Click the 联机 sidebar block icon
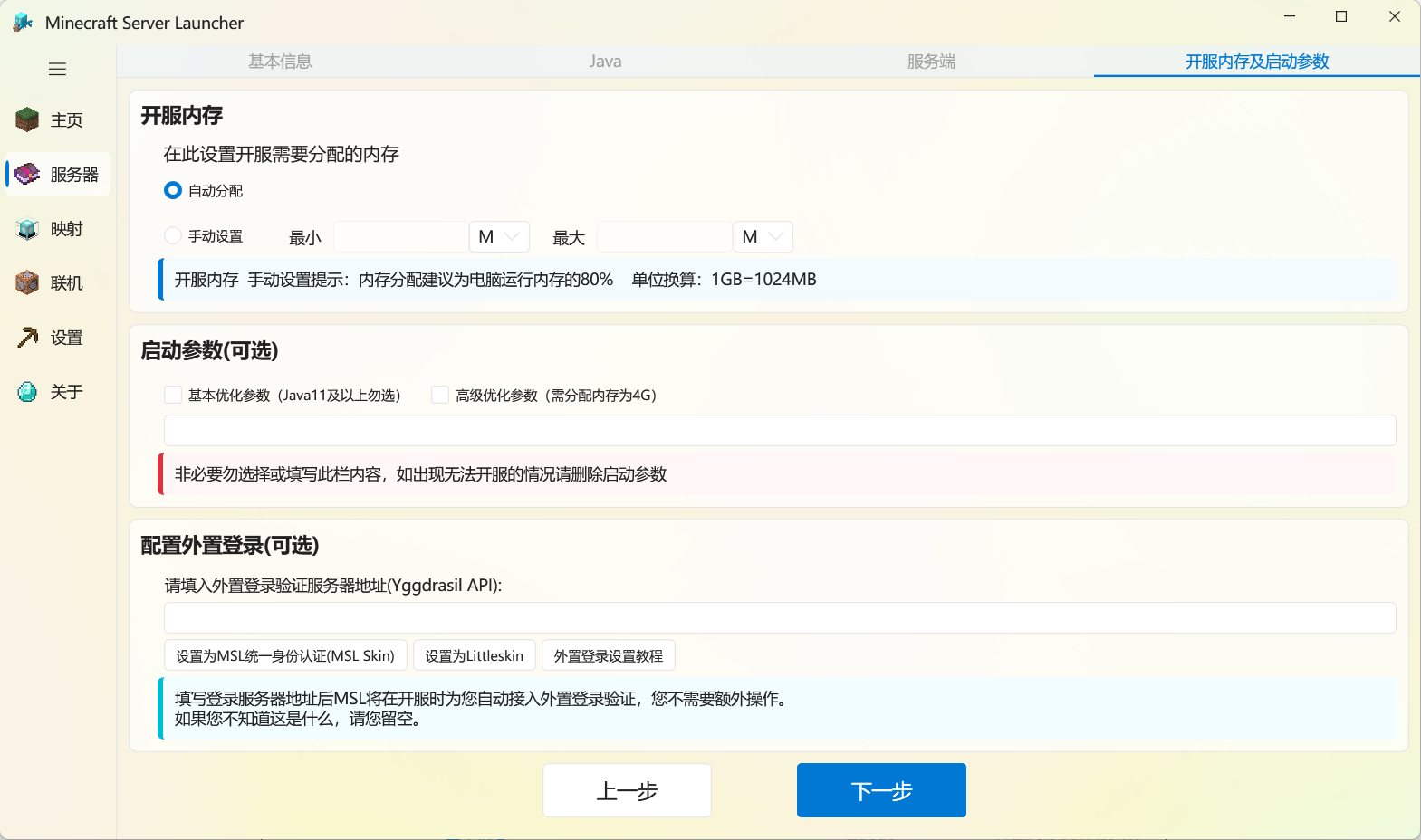The image size is (1421, 840). (x=27, y=282)
